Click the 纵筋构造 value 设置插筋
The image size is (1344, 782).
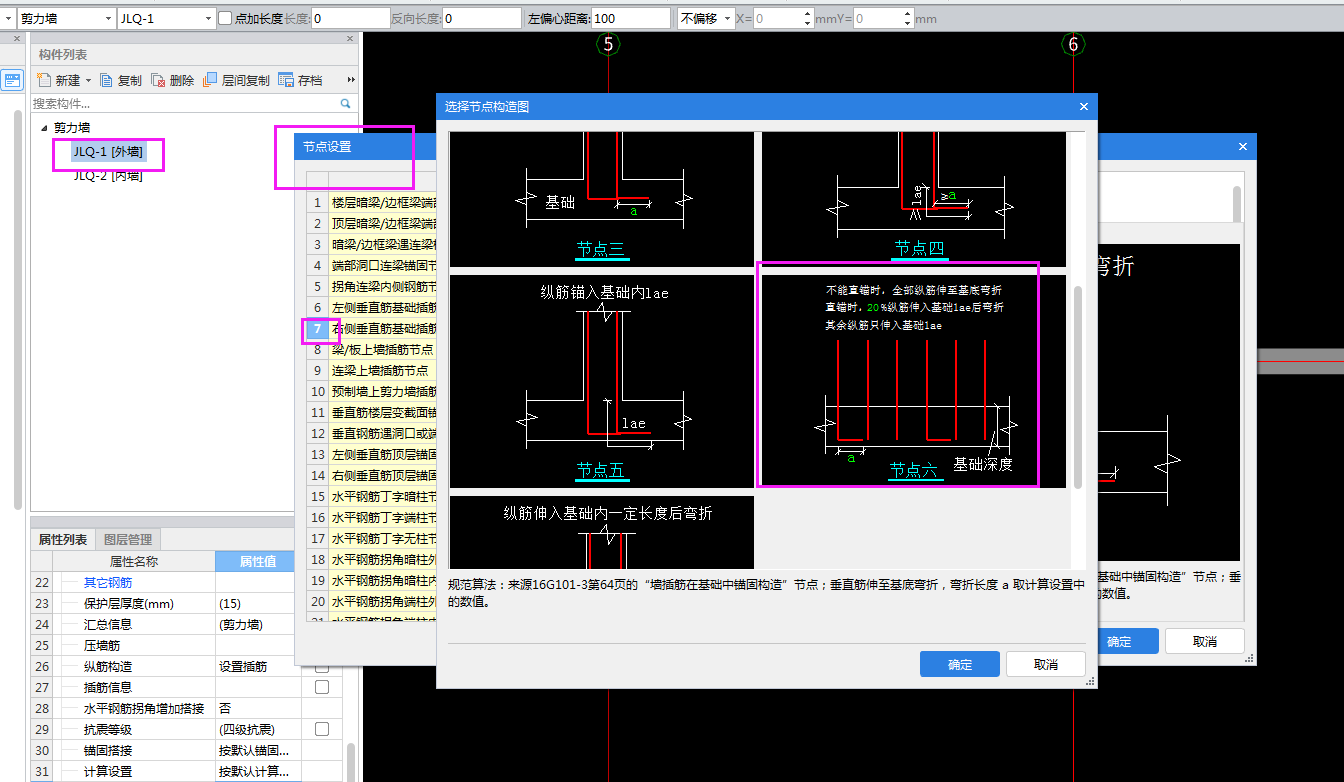tap(255, 666)
